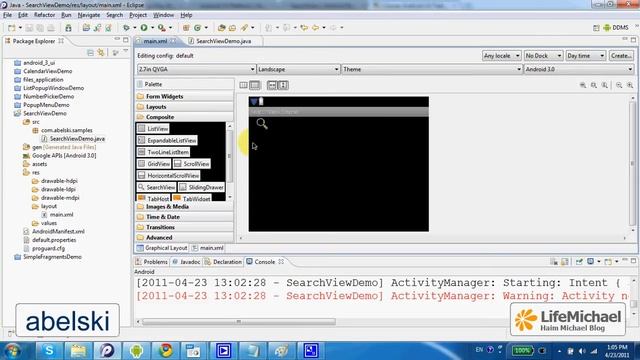Select the SlidingDrawer palette widget
This screenshot has width=640, height=360.
pyautogui.click(x=202, y=187)
